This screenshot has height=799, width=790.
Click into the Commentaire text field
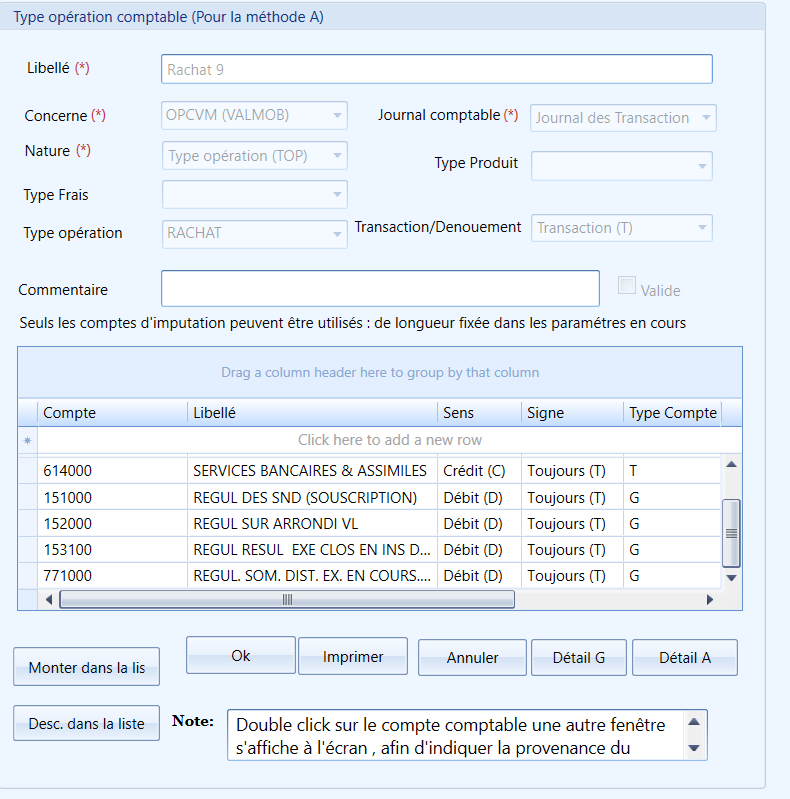point(380,288)
